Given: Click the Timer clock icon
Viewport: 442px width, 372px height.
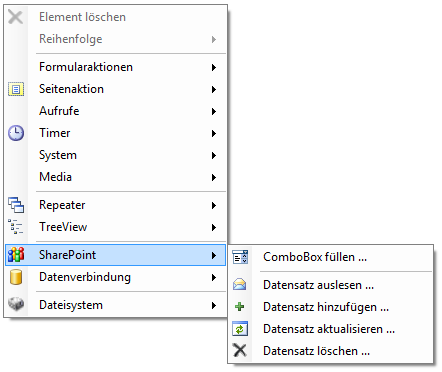Looking at the screenshot, I should click(16, 133).
